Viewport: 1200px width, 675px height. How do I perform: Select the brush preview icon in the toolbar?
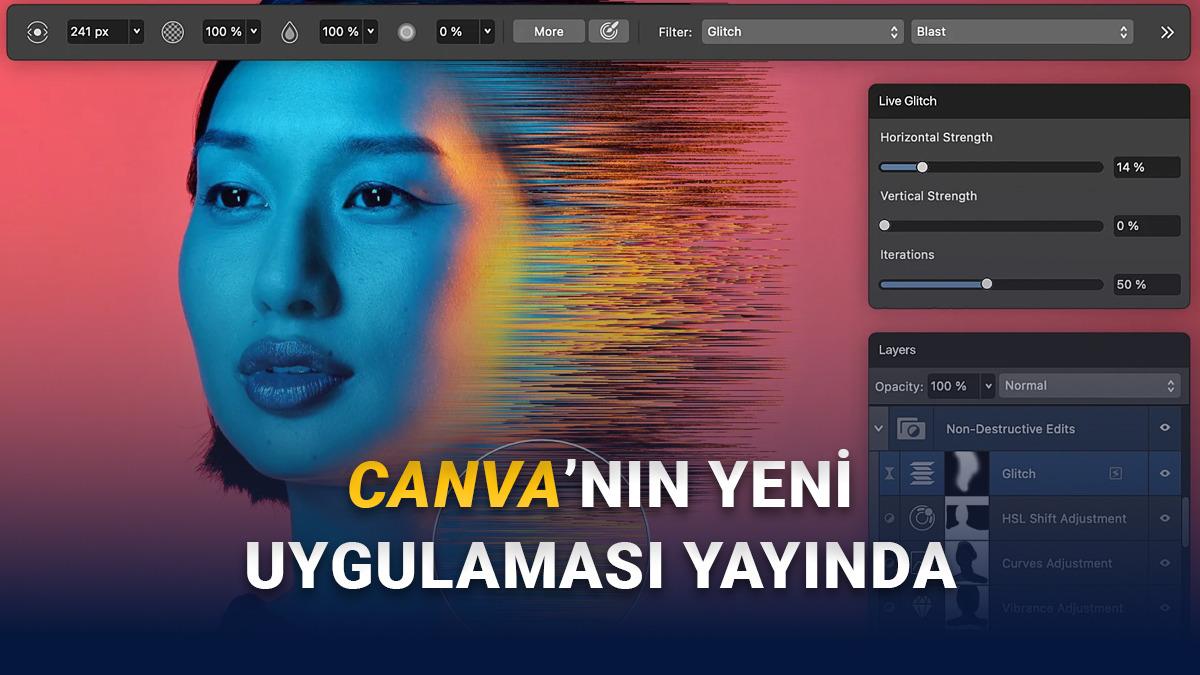click(x=37, y=31)
